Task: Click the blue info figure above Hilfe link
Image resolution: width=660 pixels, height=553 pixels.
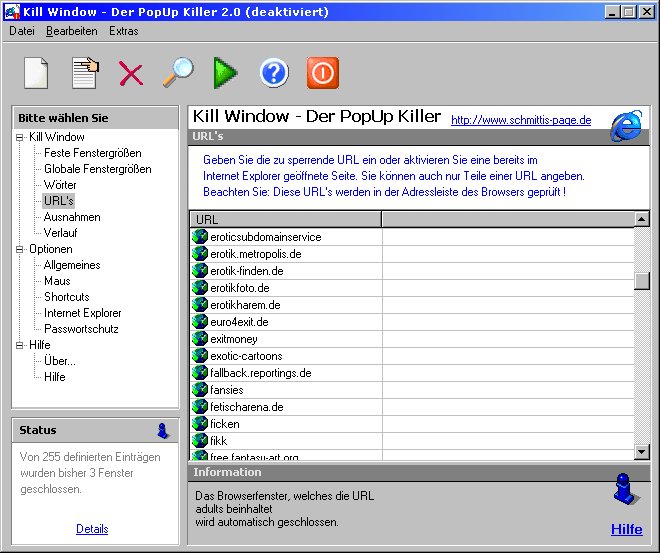Action: [626, 489]
